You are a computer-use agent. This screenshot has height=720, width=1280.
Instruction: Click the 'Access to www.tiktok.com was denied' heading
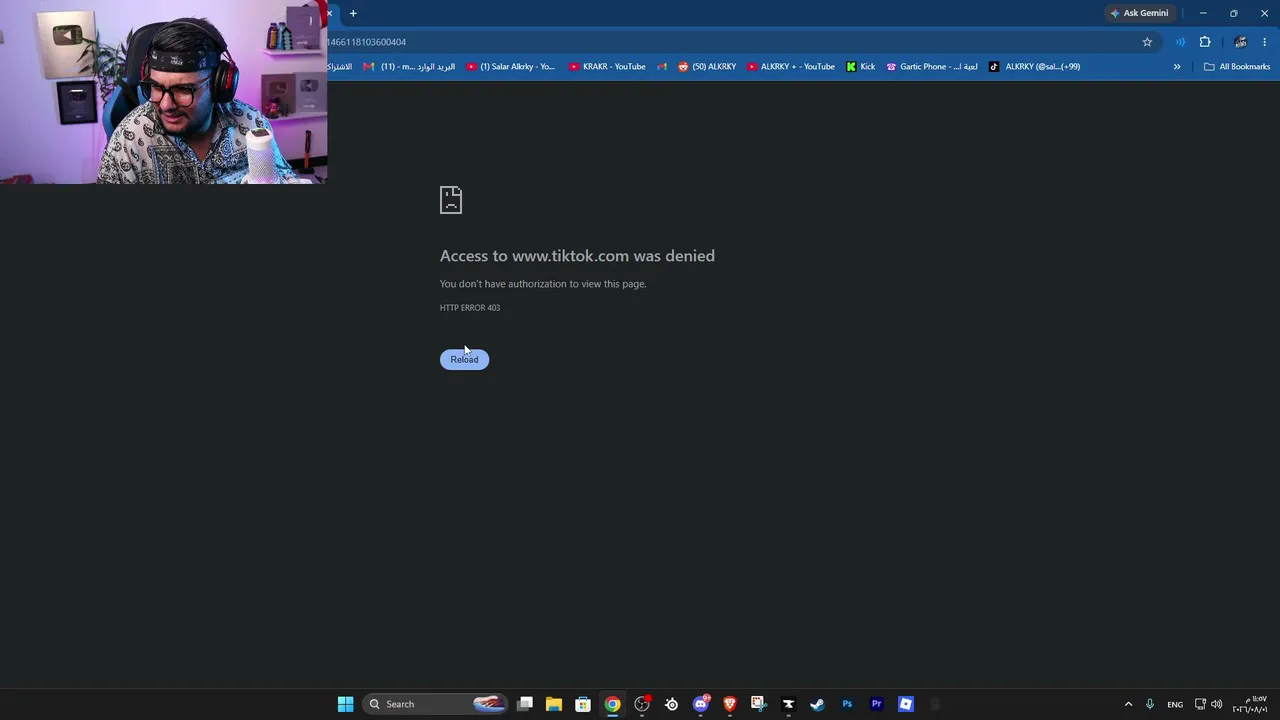coord(577,256)
